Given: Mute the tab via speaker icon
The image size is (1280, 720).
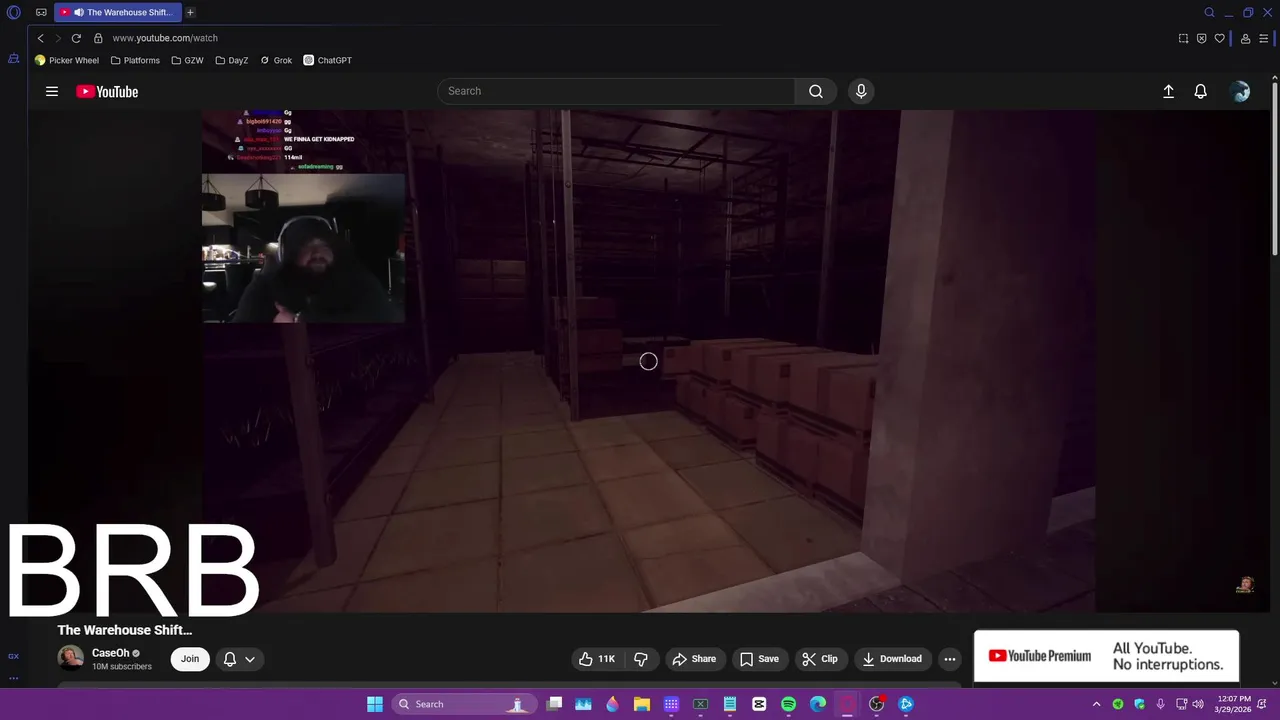Looking at the screenshot, I should coord(78,13).
